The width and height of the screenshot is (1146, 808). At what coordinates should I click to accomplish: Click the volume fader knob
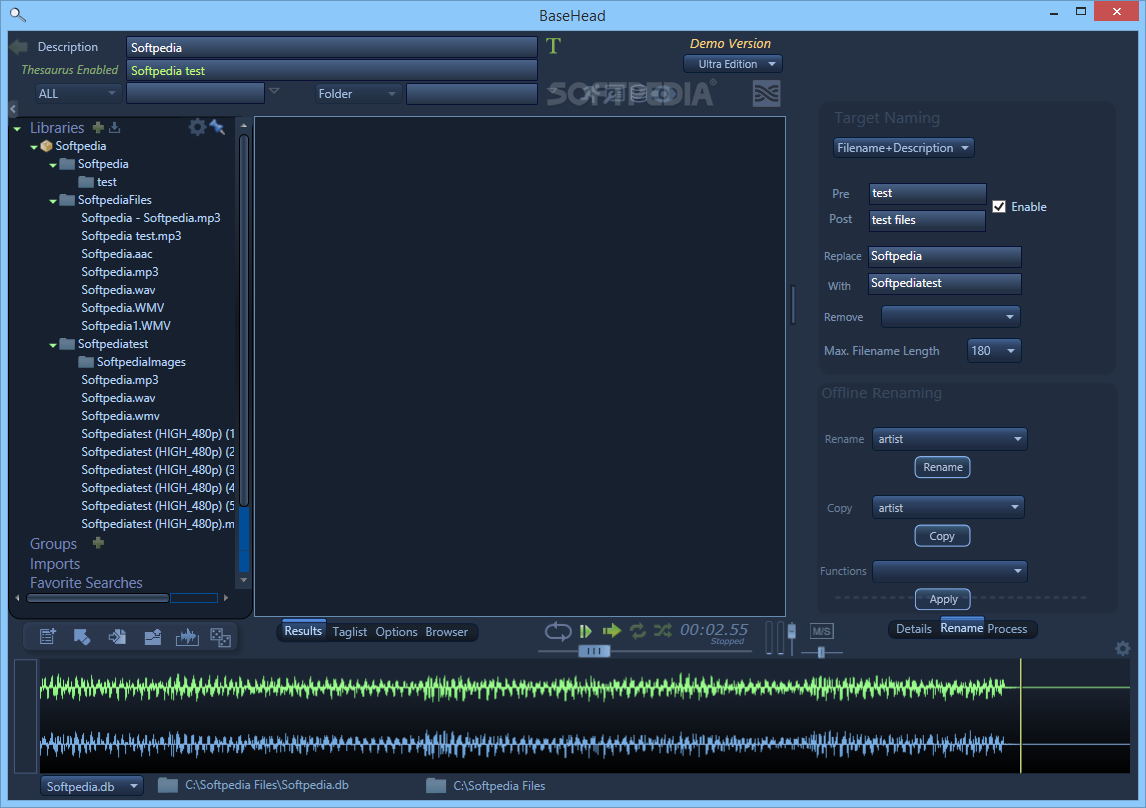[x=792, y=630]
